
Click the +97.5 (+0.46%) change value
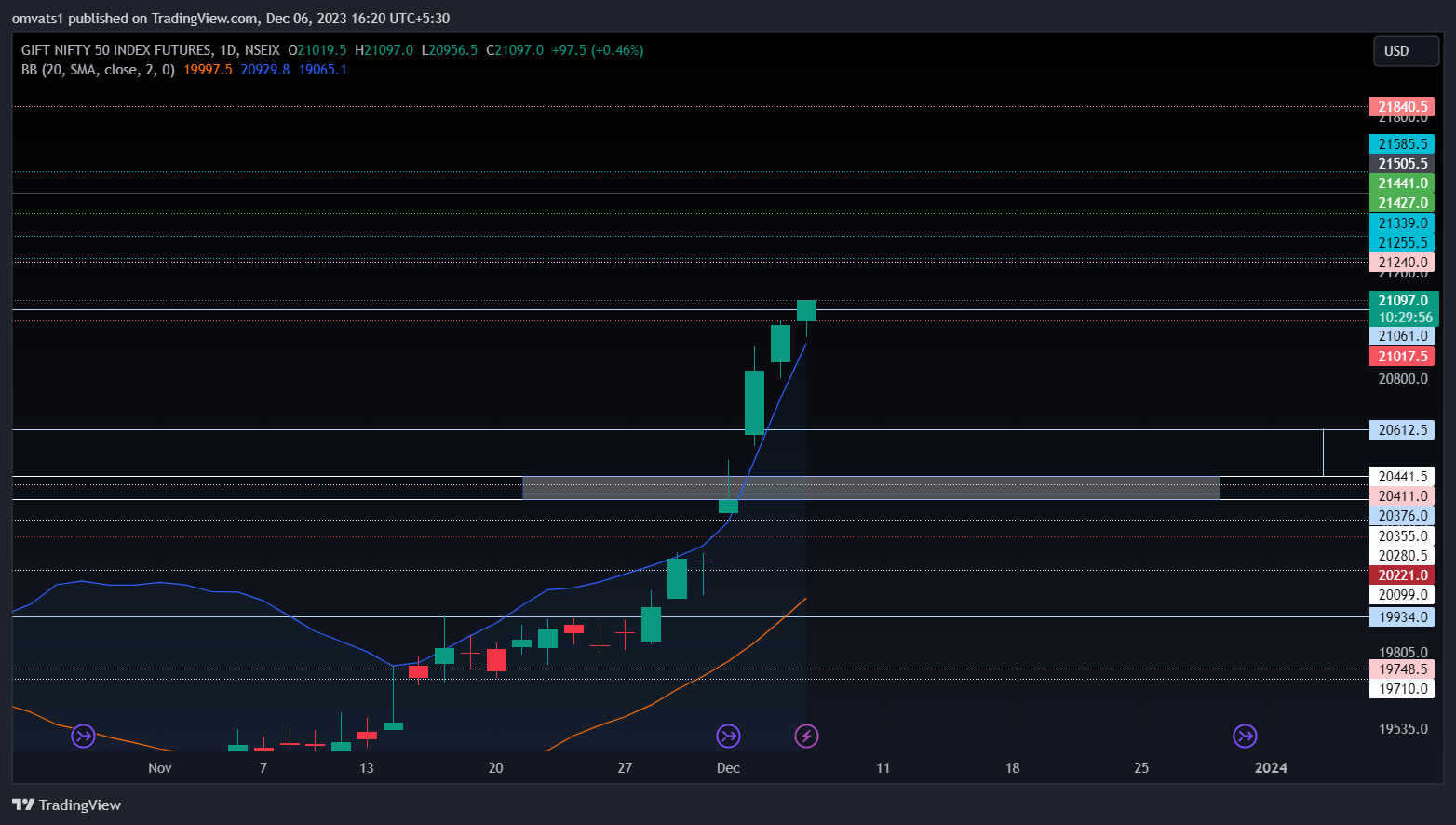(598, 50)
